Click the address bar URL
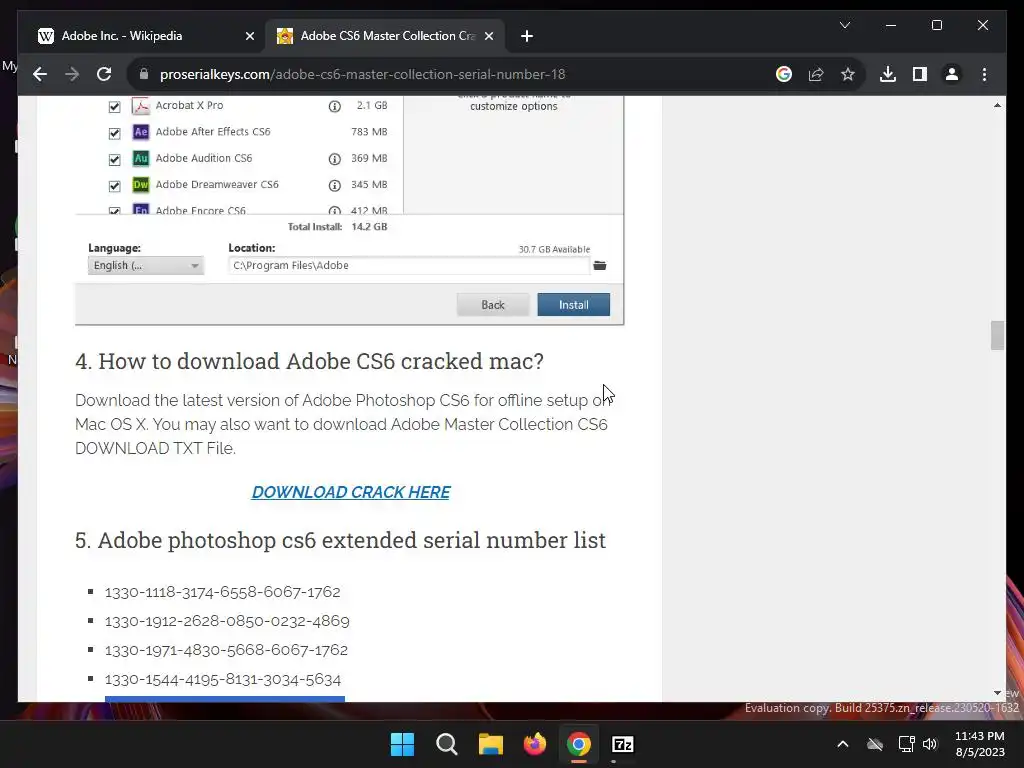Image resolution: width=1024 pixels, height=768 pixels. [362, 74]
